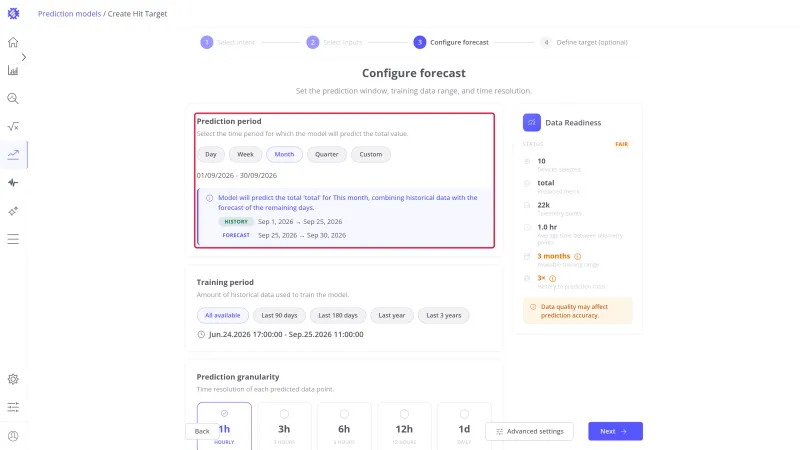Go to step 1 Select intent
The image size is (800, 450).
(228, 42)
